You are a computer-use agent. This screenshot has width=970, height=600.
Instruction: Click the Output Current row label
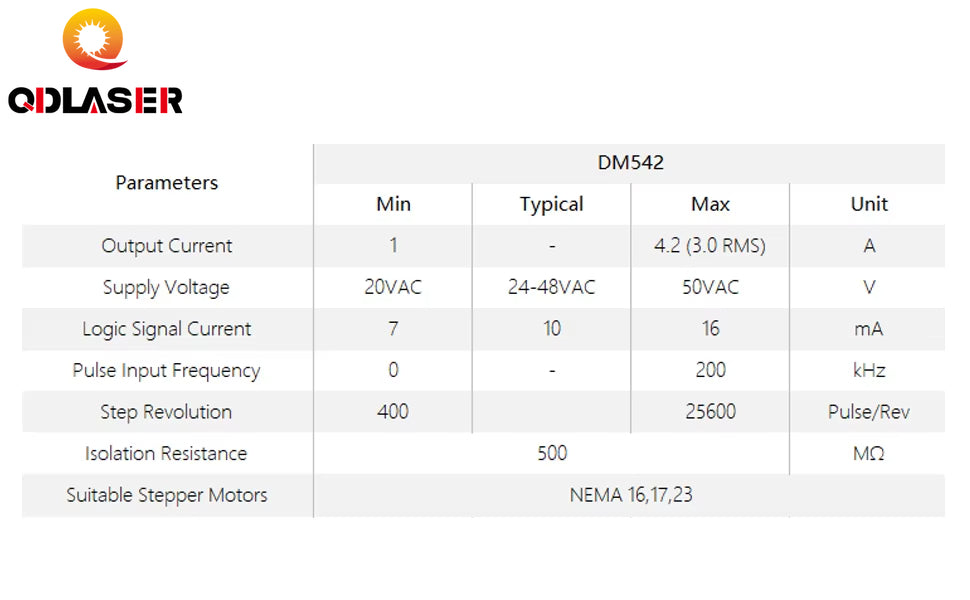166,246
